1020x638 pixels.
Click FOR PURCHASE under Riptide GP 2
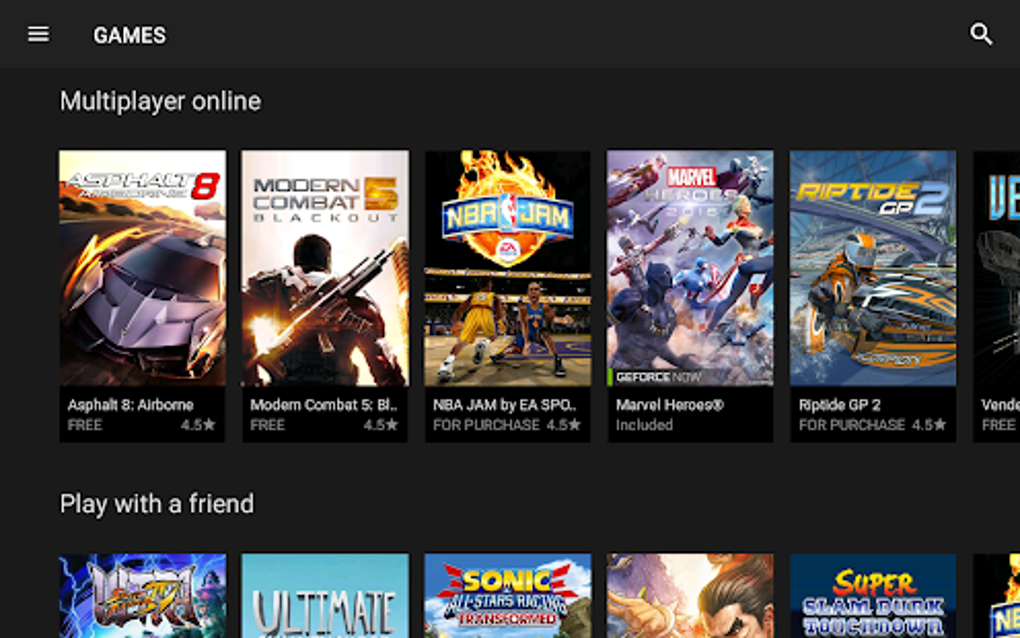coord(852,425)
